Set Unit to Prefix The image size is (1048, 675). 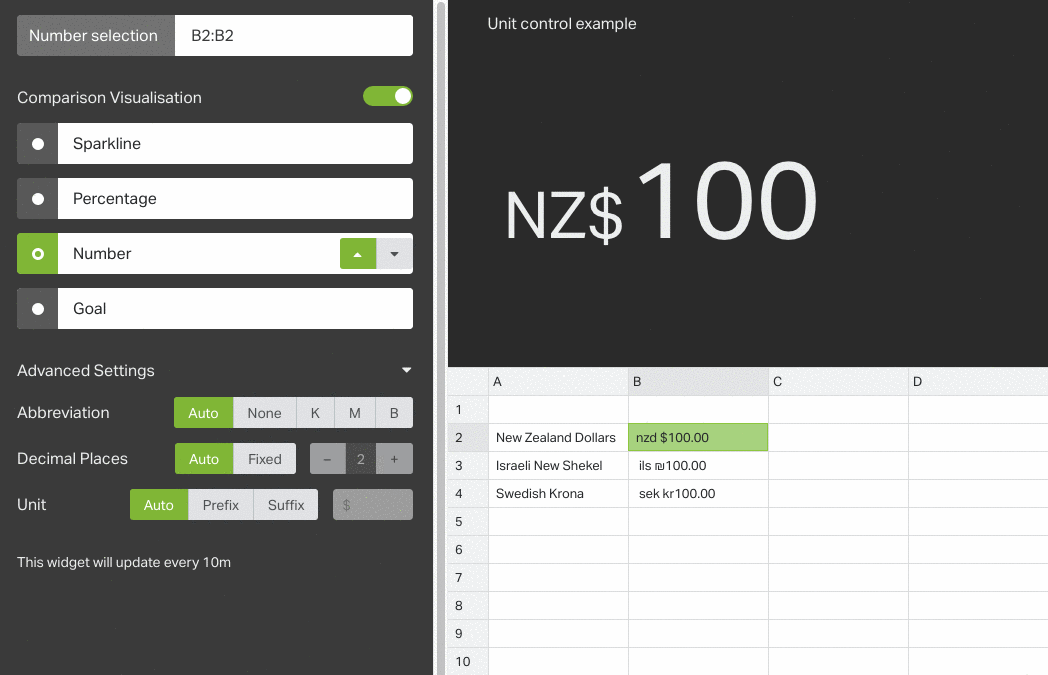pyautogui.click(x=221, y=505)
